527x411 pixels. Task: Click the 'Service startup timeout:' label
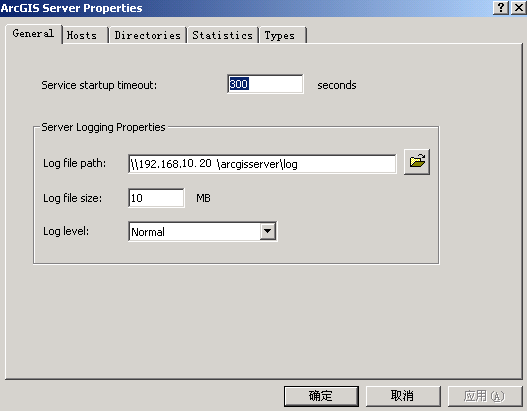pos(99,85)
